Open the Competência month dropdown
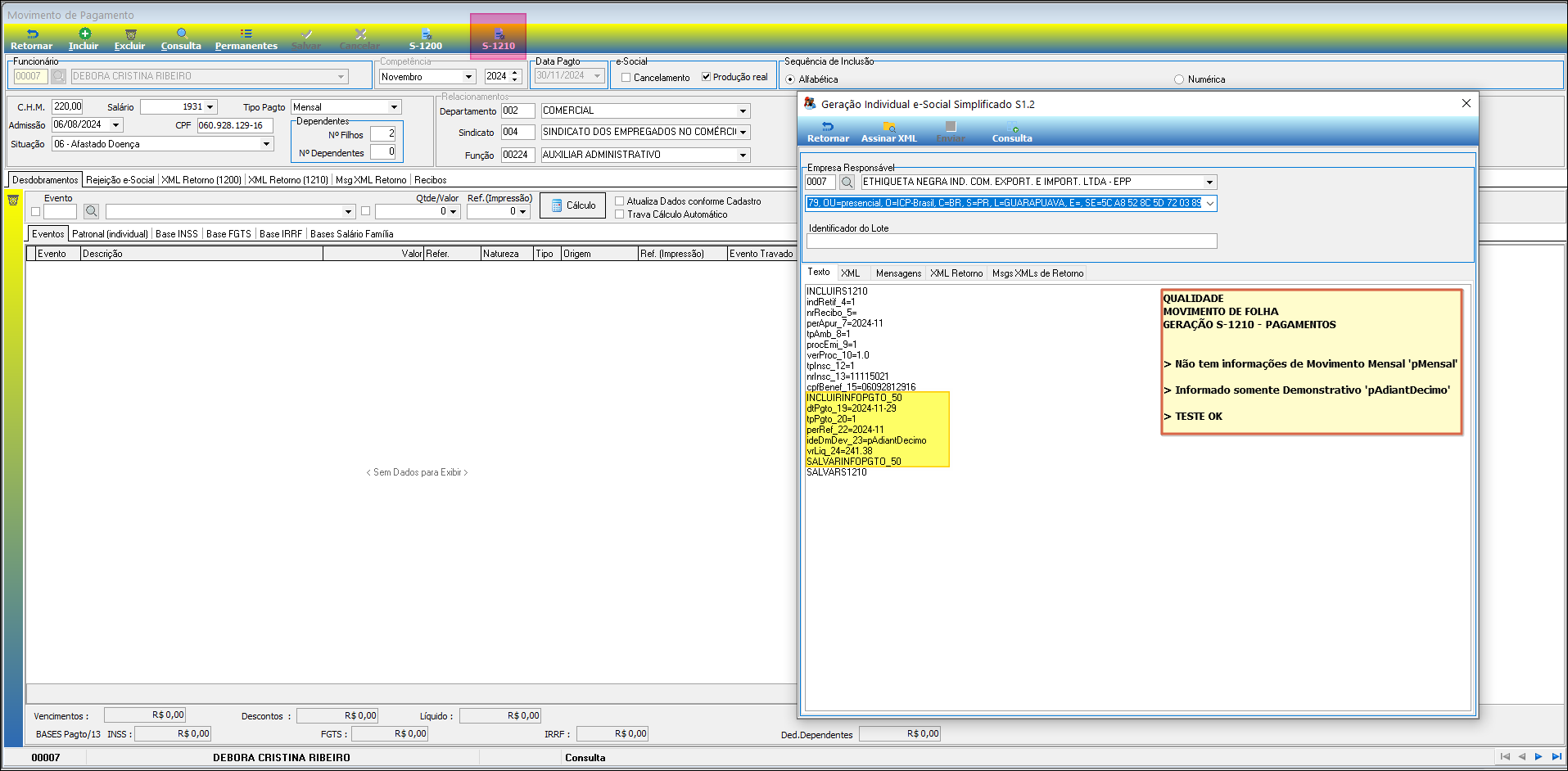1568x771 pixels. pos(468,77)
